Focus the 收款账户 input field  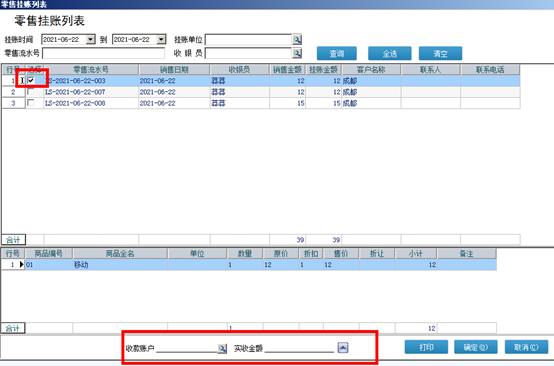pyautogui.click(x=187, y=349)
